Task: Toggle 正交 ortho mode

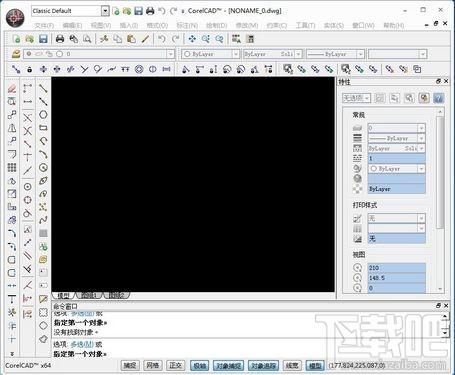Action: (176, 366)
